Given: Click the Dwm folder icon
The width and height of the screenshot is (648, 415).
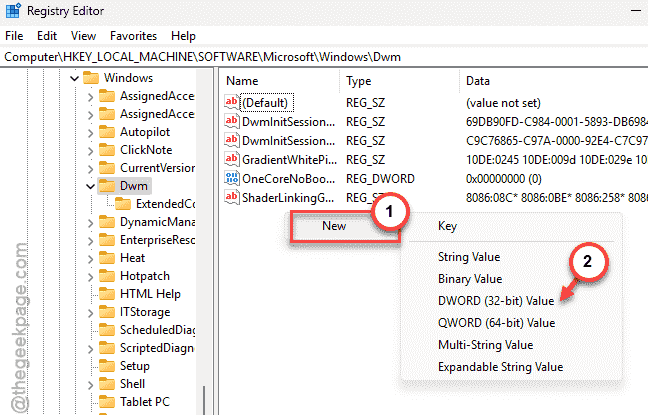Looking at the screenshot, I should tap(107, 186).
